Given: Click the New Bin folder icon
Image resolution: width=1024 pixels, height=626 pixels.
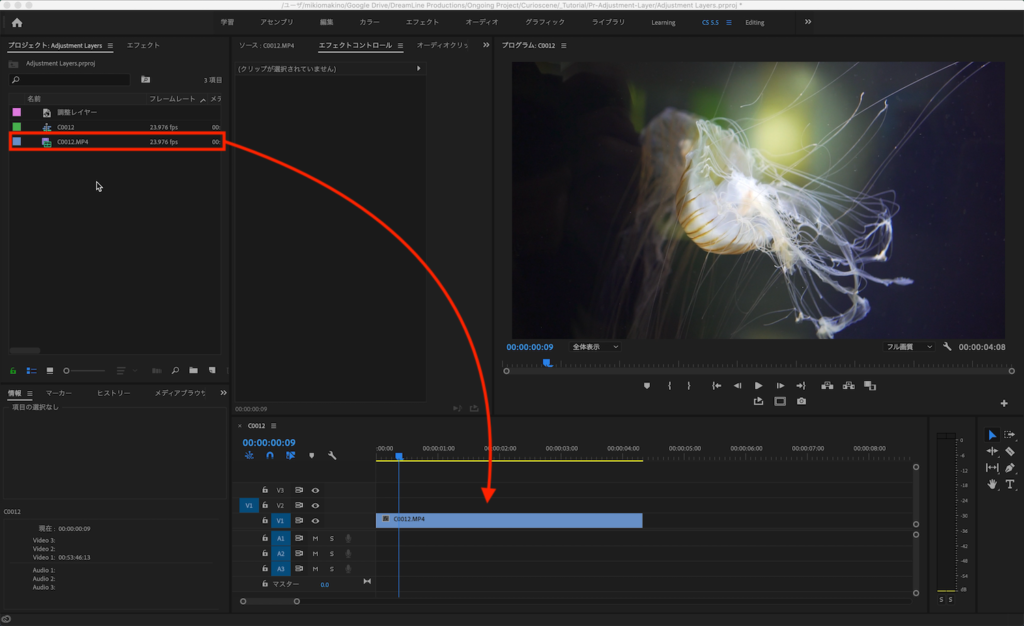Looking at the screenshot, I should point(193,370).
